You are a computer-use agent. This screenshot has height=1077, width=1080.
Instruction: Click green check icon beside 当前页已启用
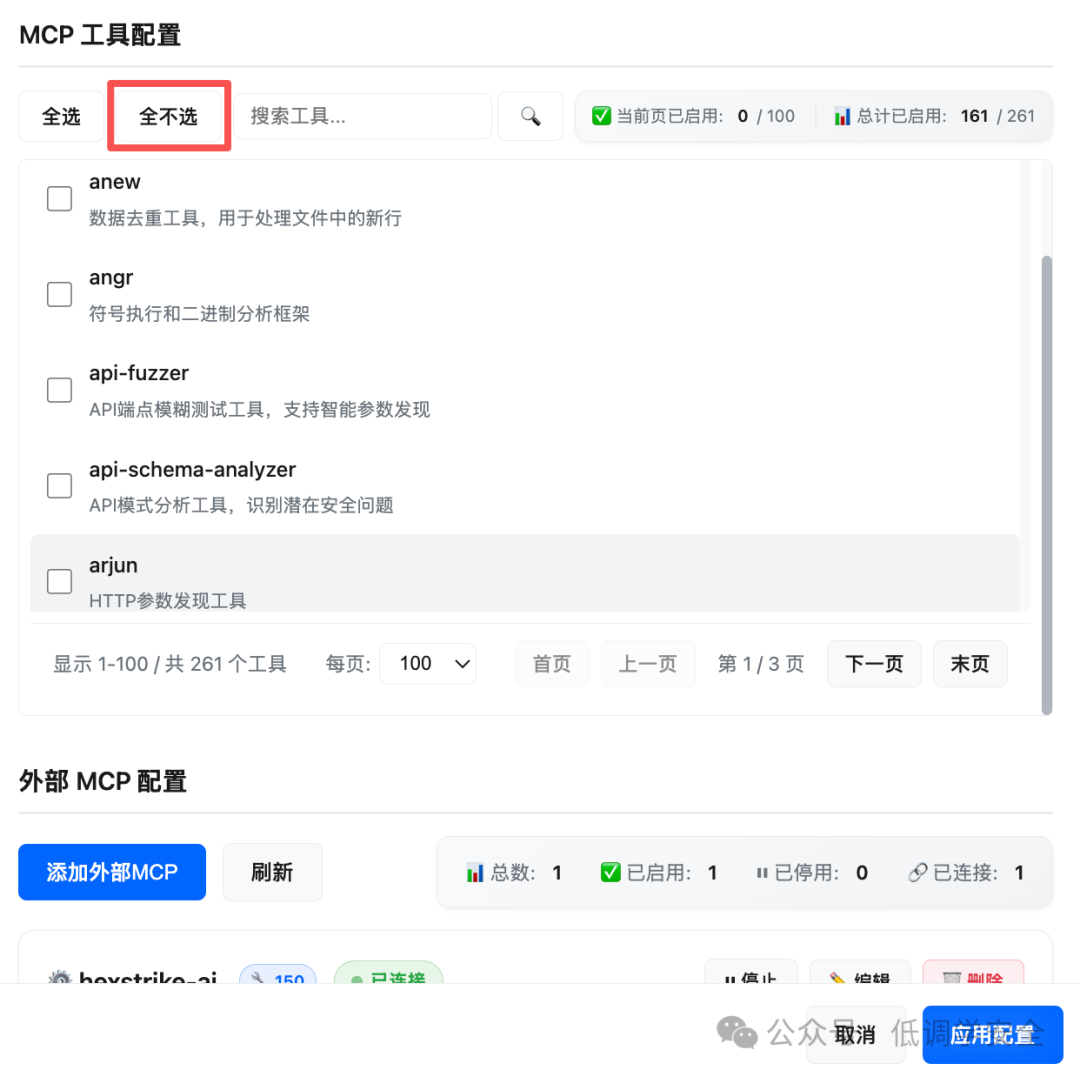[x=601, y=116]
